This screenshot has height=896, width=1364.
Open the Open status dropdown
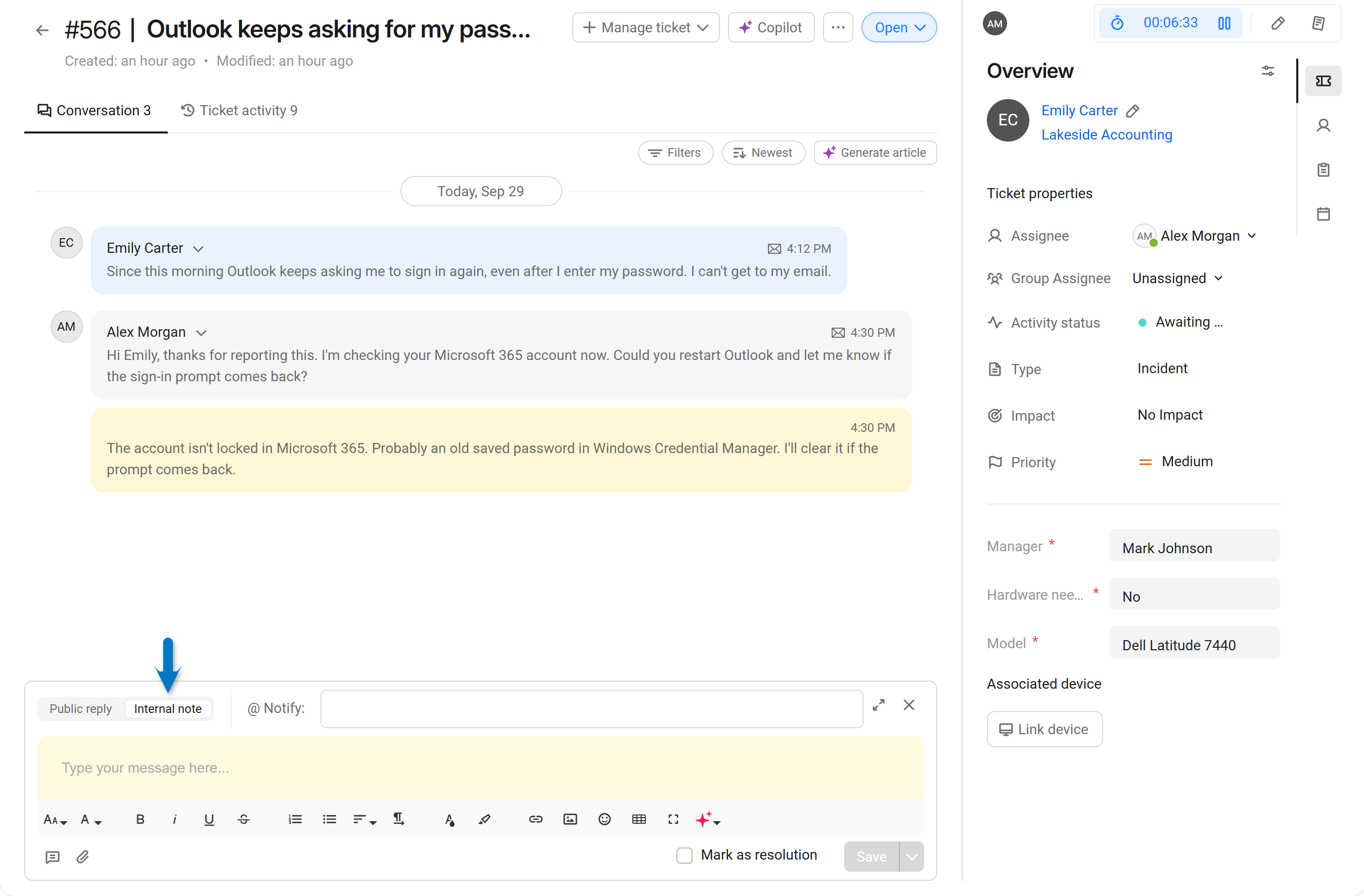pos(899,27)
